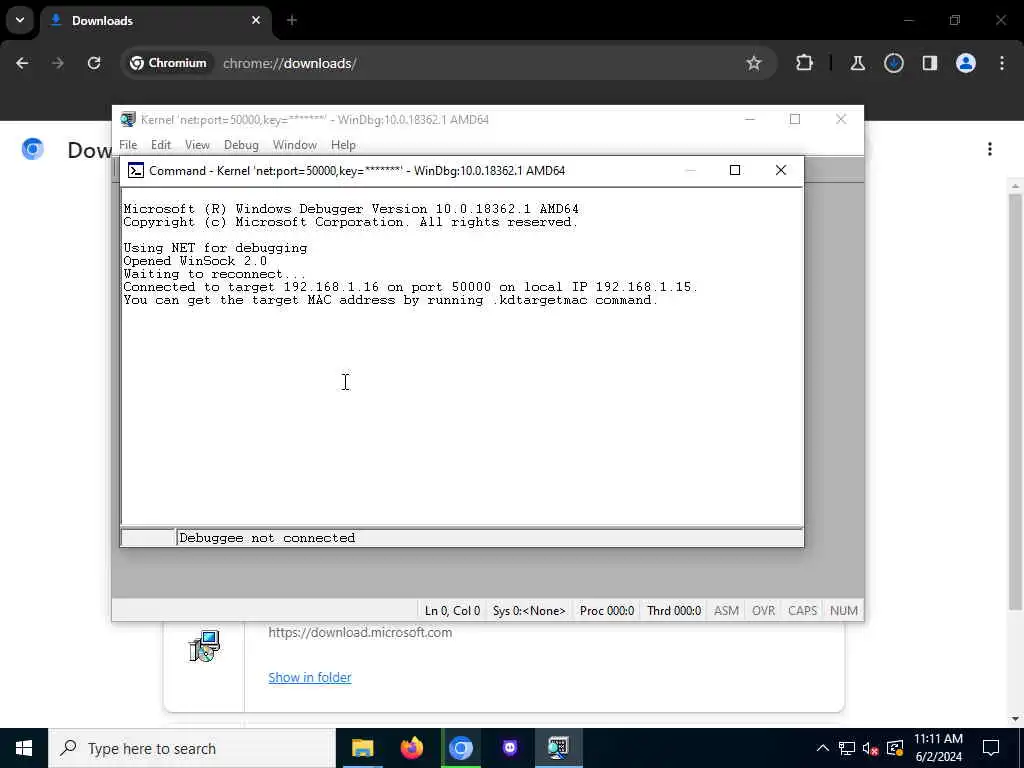Screen dimensions: 1024x768
Task: Open the Debug menu in WinDbg
Action: (241, 145)
